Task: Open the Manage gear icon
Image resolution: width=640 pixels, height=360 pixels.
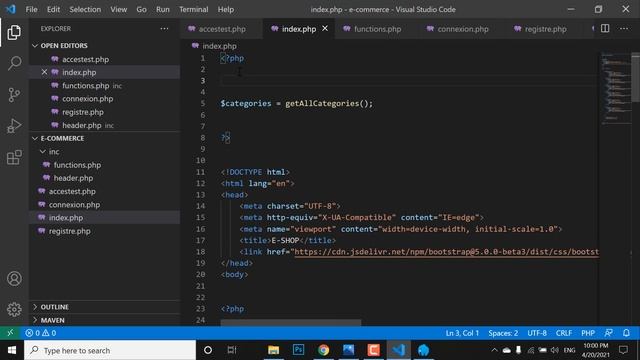Action: tap(14, 309)
